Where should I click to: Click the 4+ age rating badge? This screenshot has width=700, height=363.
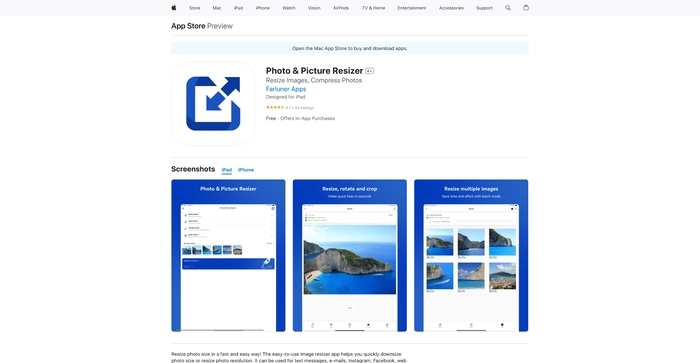(x=370, y=71)
